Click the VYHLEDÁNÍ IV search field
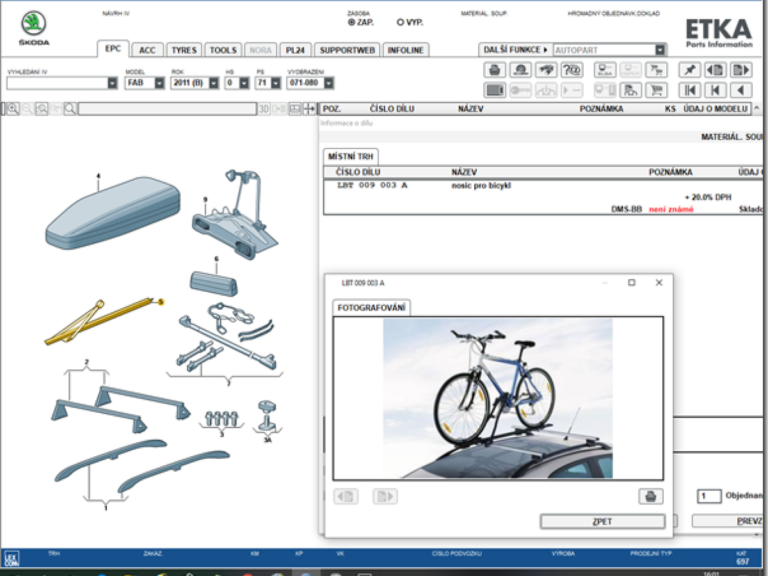 point(56,83)
